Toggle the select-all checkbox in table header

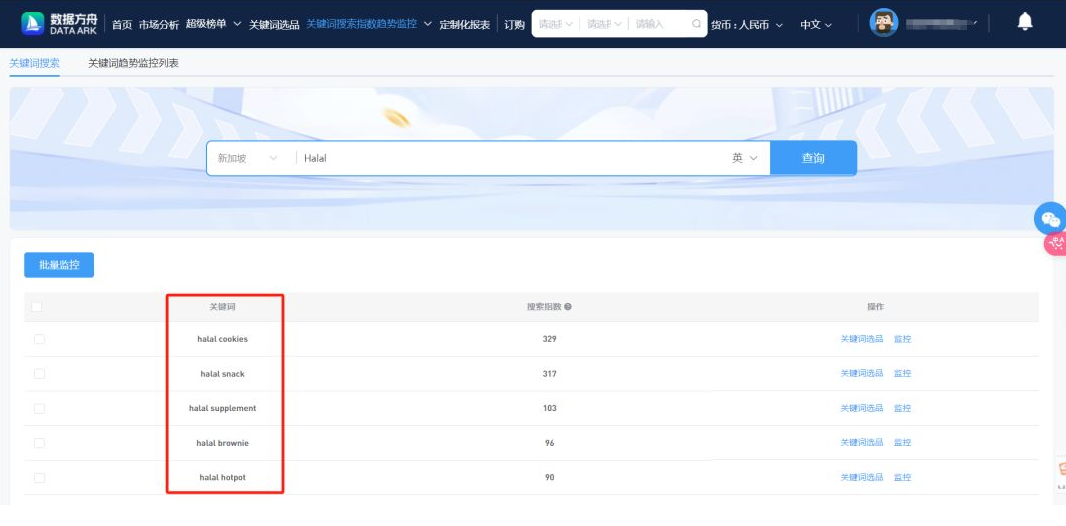[37, 307]
